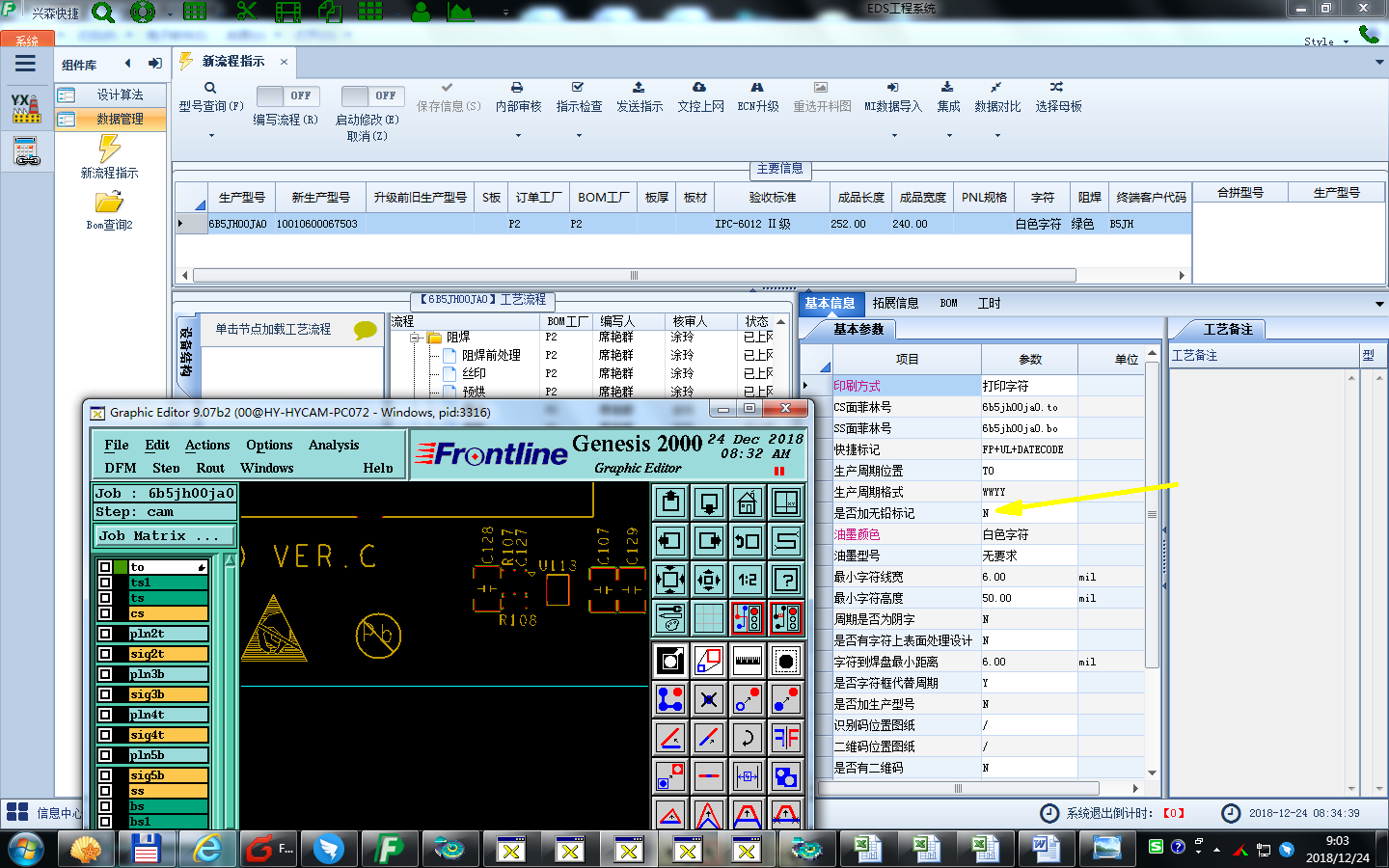Click the 型号查询(F) search button
This screenshot has width=1389, height=868.
(x=210, y=97)
